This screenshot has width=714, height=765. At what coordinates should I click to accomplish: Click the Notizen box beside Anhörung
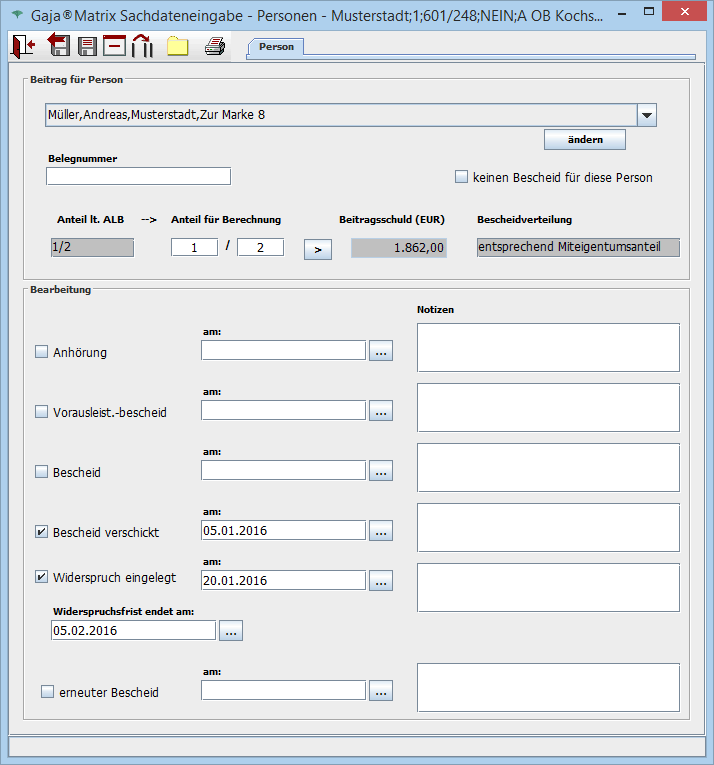548,347
